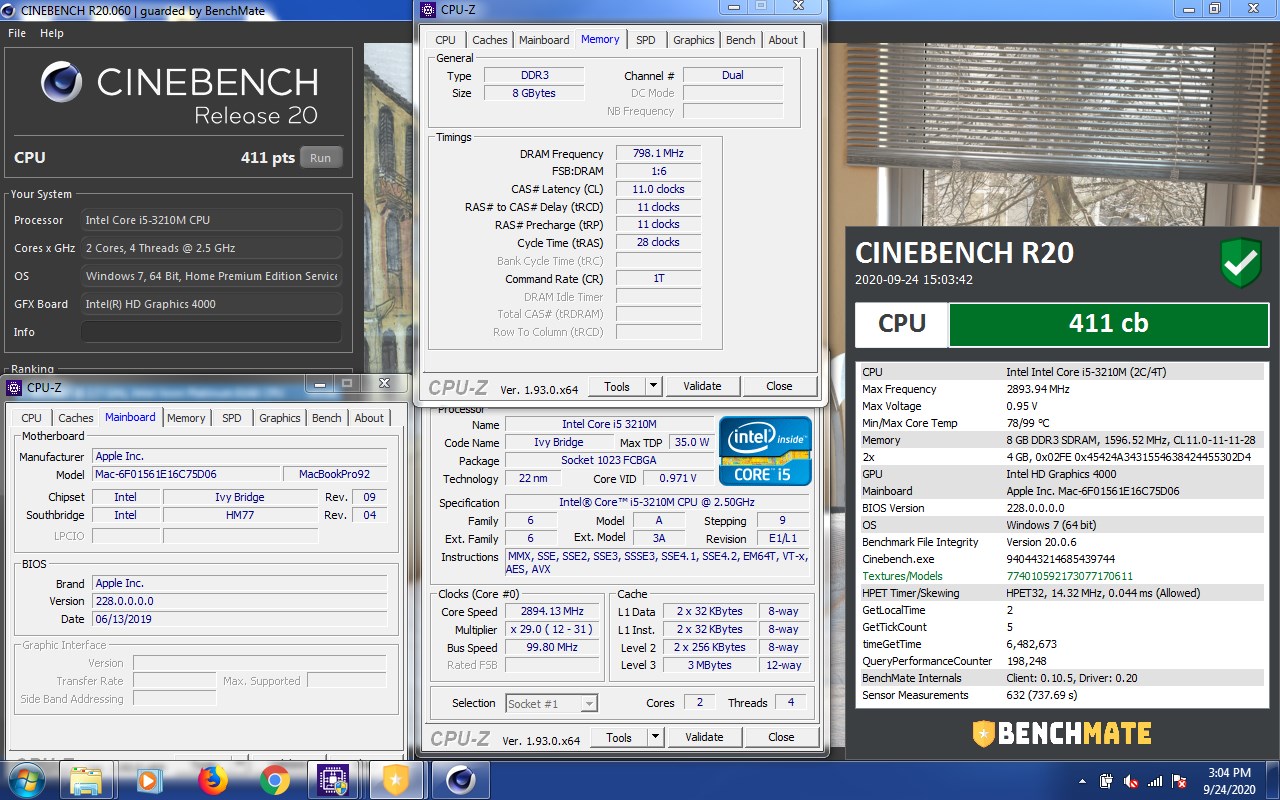Click the Mac-6F01561E16C75D06 model field
Viewport: 1280px width, 800px height.
coord(187,474)
